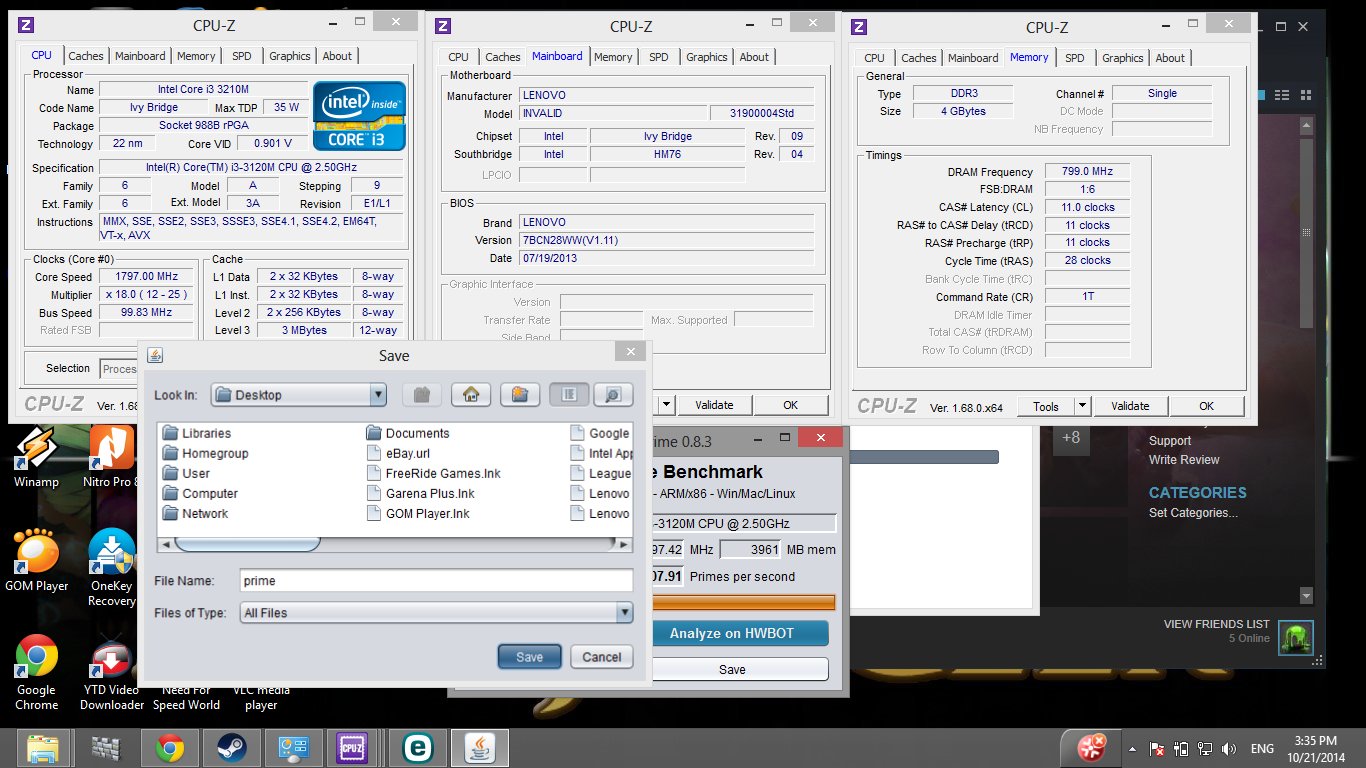
Task: Open Caches tab in processor CPU-Z window
Action: (x=86, y=56)
